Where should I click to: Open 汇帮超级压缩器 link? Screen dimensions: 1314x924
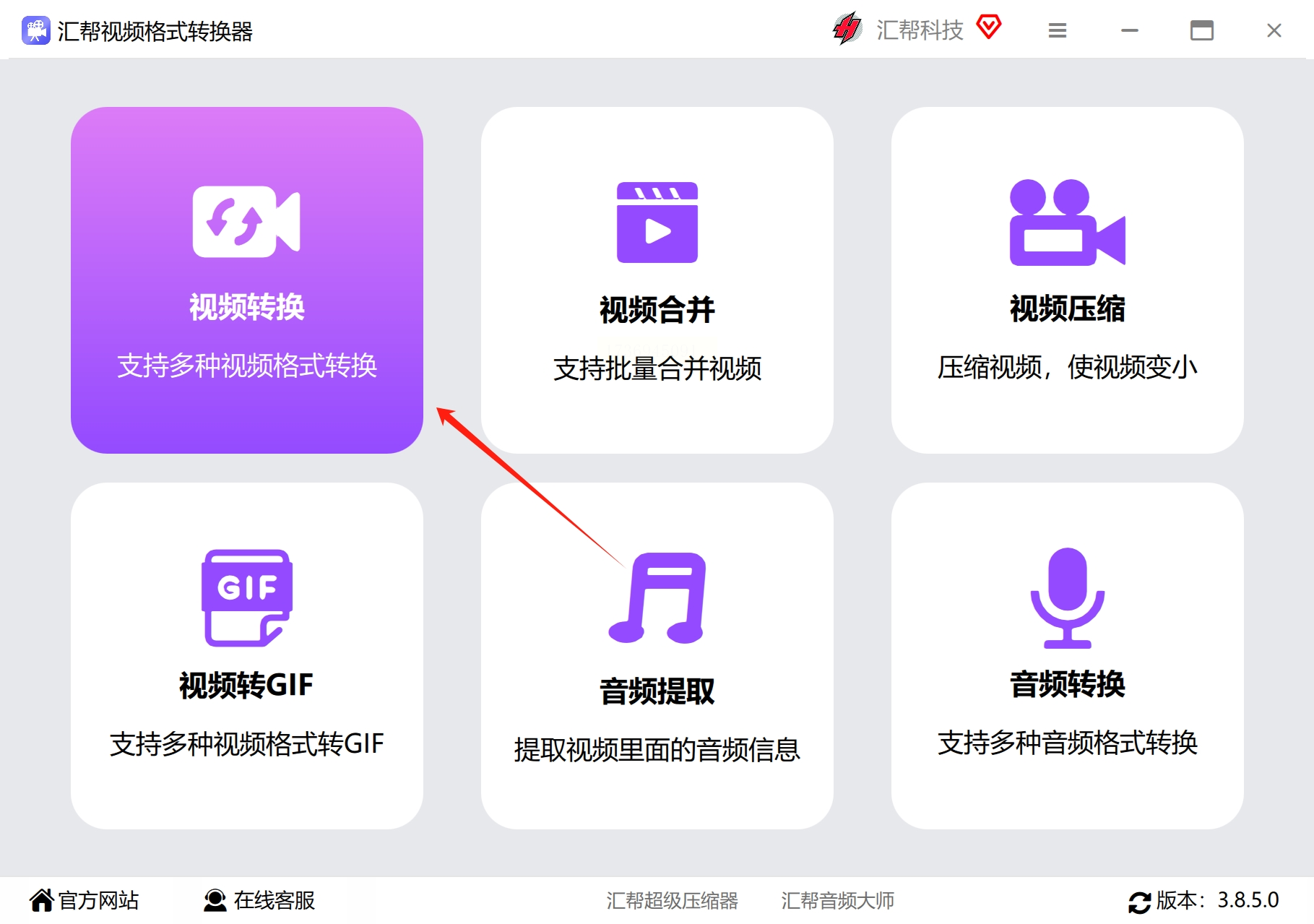(673, 900)
